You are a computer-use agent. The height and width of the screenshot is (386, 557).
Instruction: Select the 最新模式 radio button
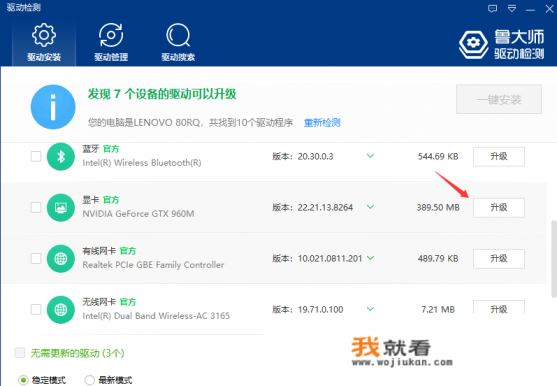pos(90,380)
